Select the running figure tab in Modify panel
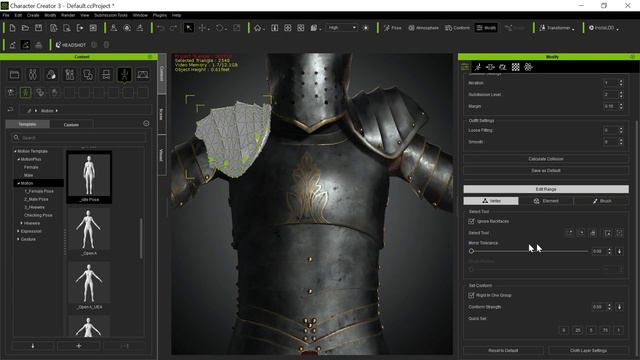This screenshot has height=360, width=640. click(478, 67)
